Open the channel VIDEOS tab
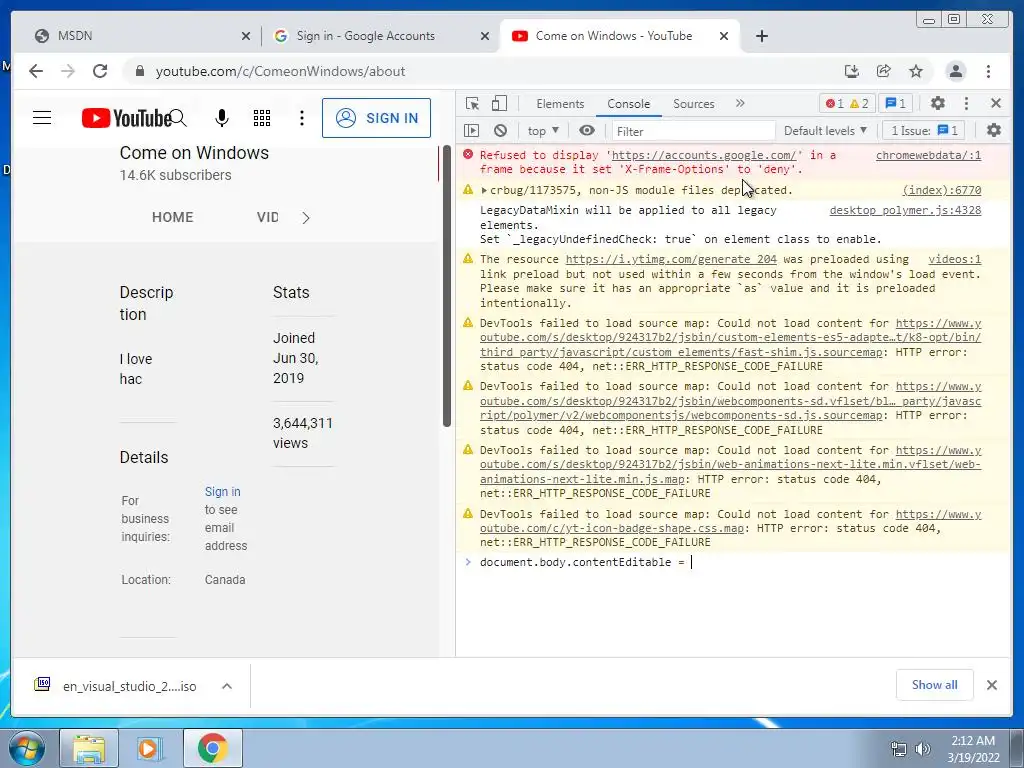This screenshot has width=1024, height=768. 268,217
